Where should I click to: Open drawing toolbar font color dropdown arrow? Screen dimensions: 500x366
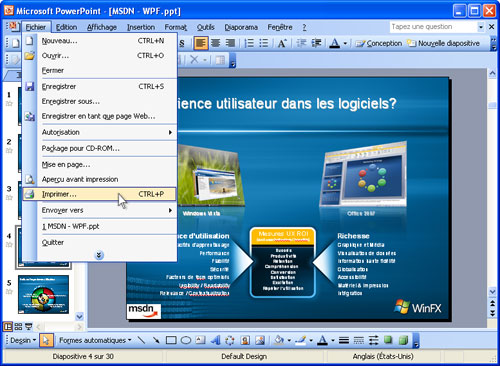coord(333,340)
